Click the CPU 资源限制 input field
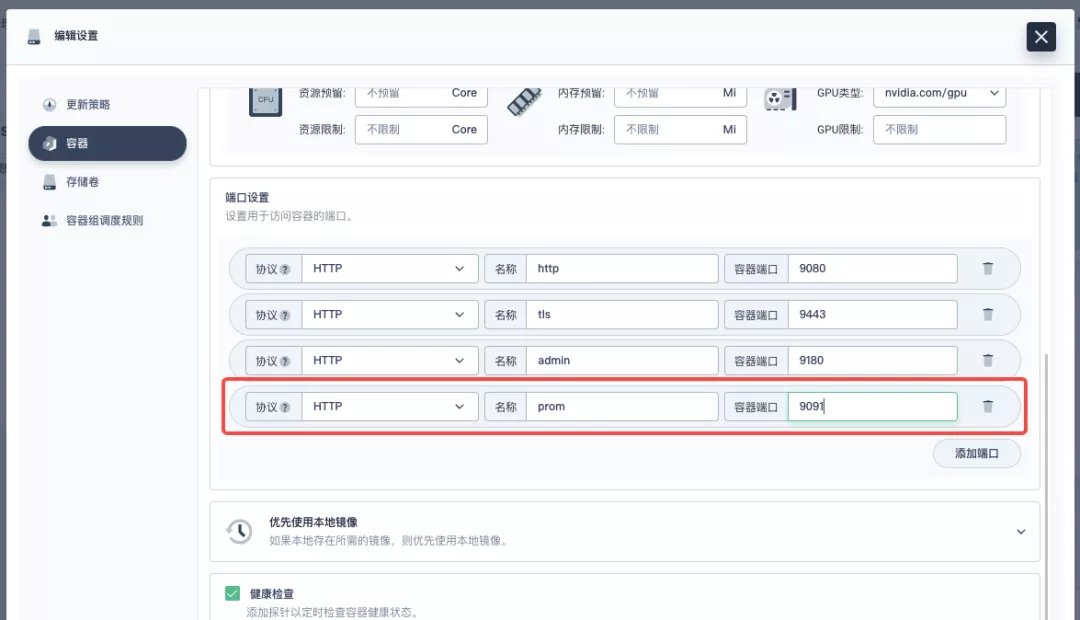1080x620 pixels. (422, 130)
